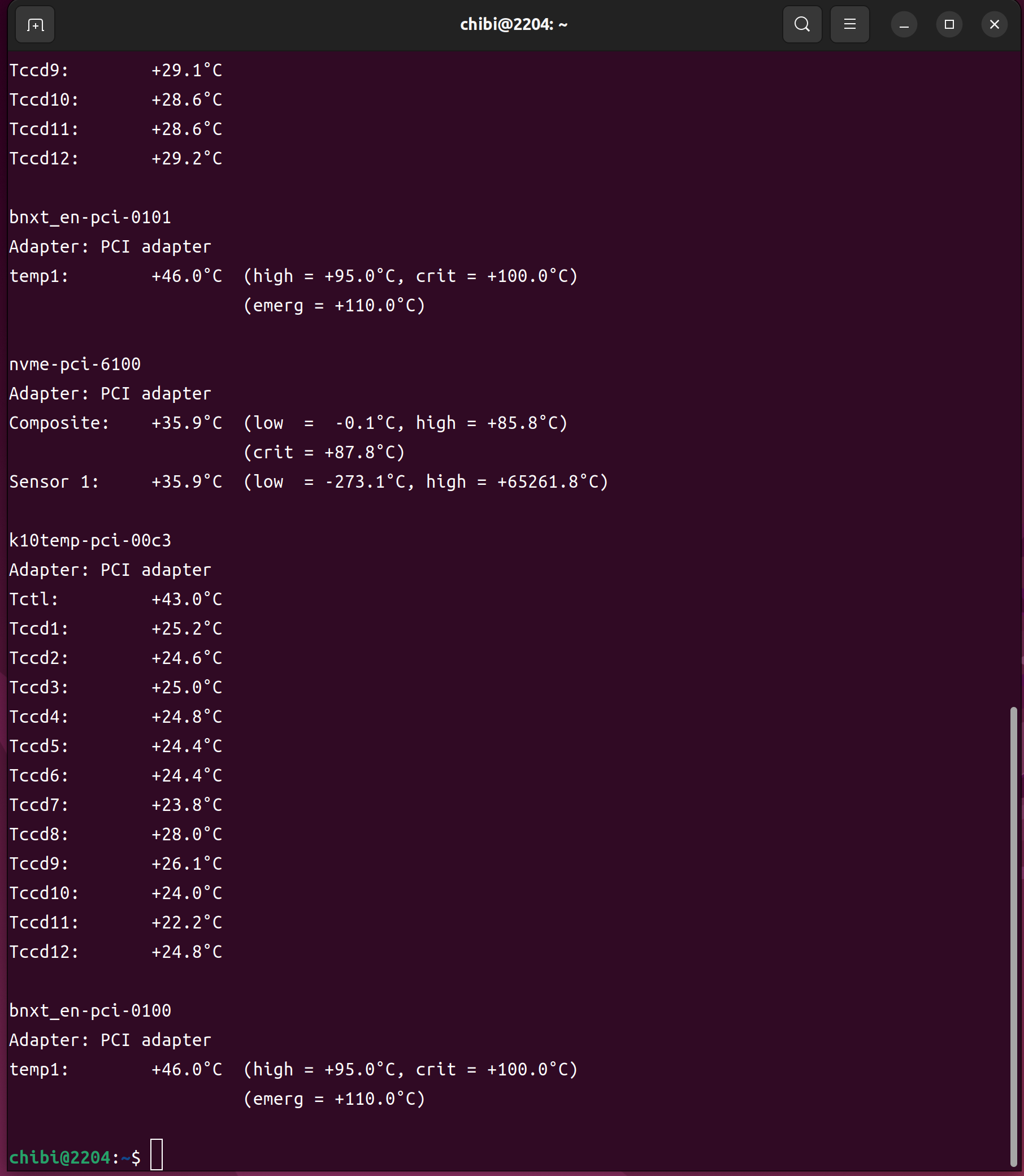Click the "bnxt_en-pci-0101" device heading

[90, 217]
